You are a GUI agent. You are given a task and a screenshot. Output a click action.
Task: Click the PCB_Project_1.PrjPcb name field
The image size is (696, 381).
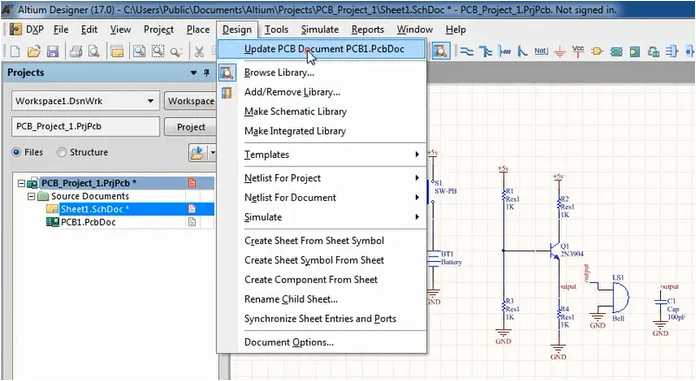pos(85,127)
